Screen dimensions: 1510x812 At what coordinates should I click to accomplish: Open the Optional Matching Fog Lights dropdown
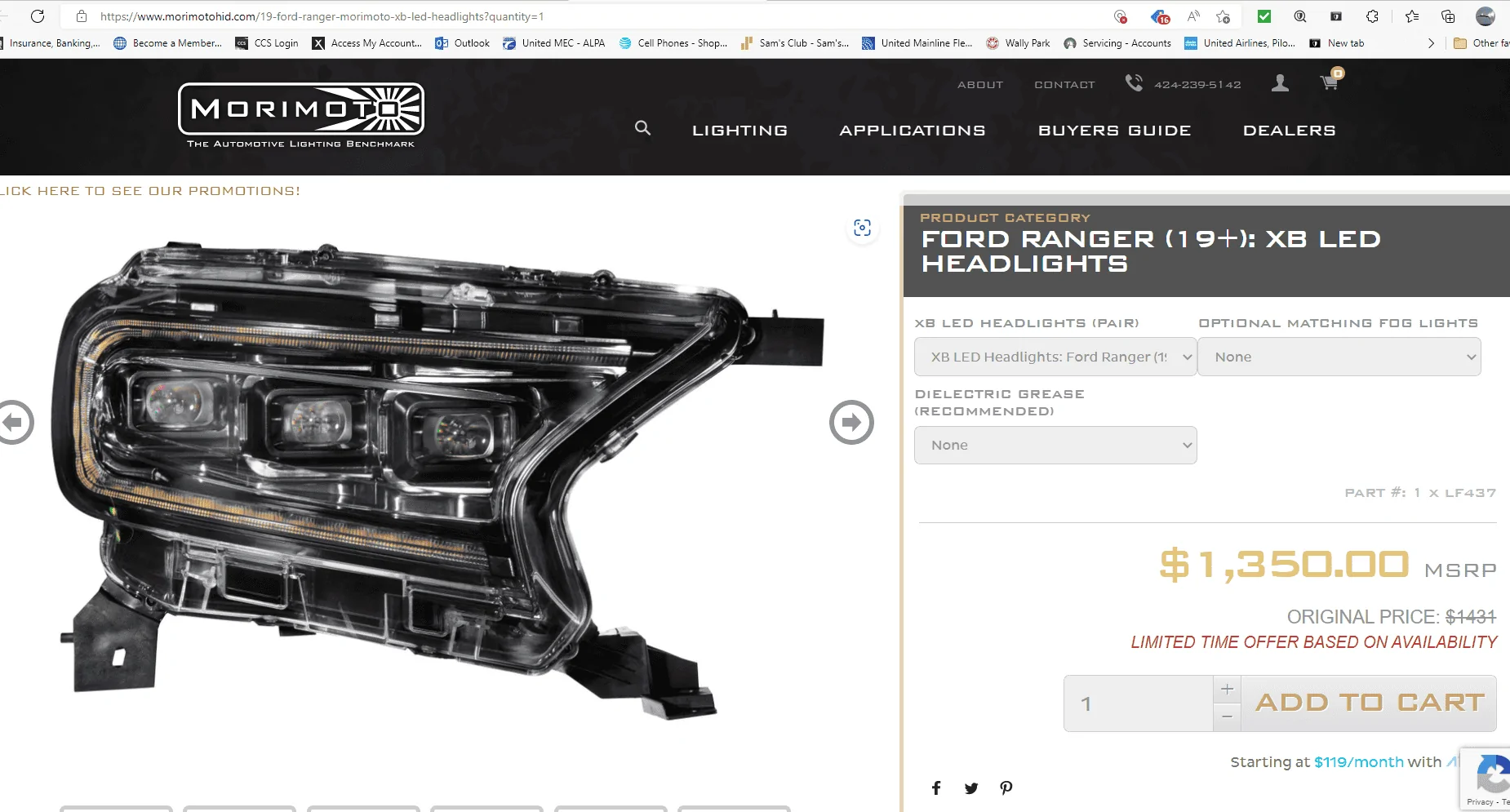1339,357
